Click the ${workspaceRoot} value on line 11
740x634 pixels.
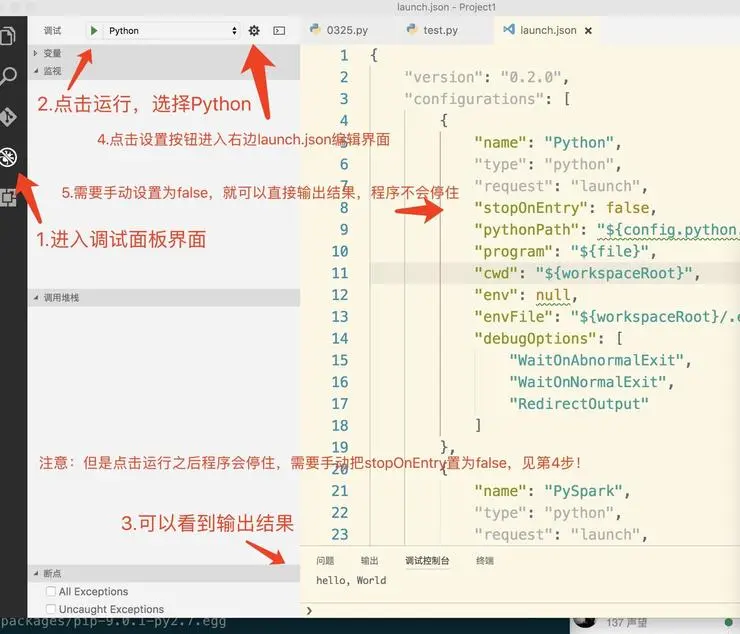coord(614,273)
